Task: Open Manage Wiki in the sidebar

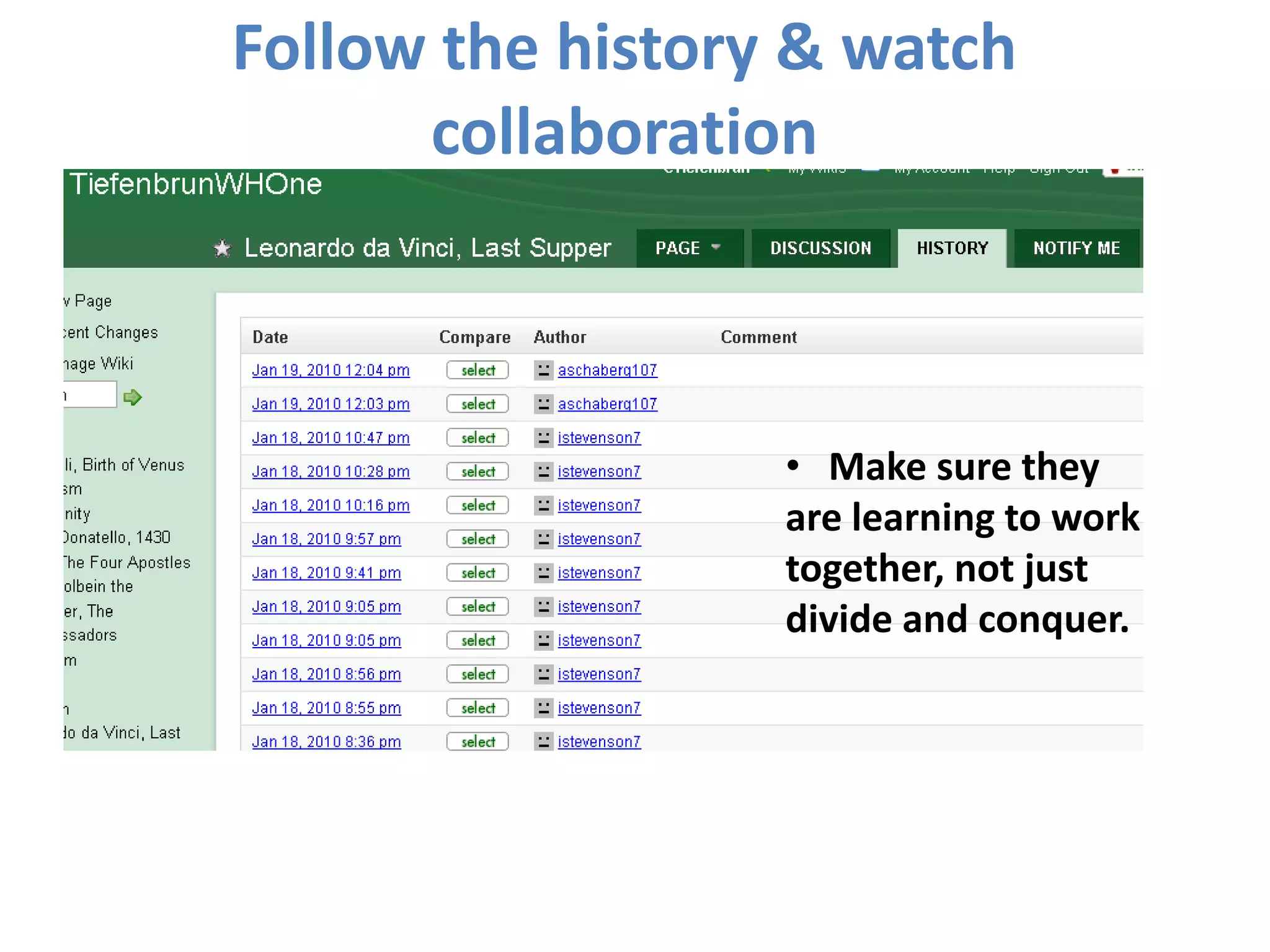Action: 99,364
